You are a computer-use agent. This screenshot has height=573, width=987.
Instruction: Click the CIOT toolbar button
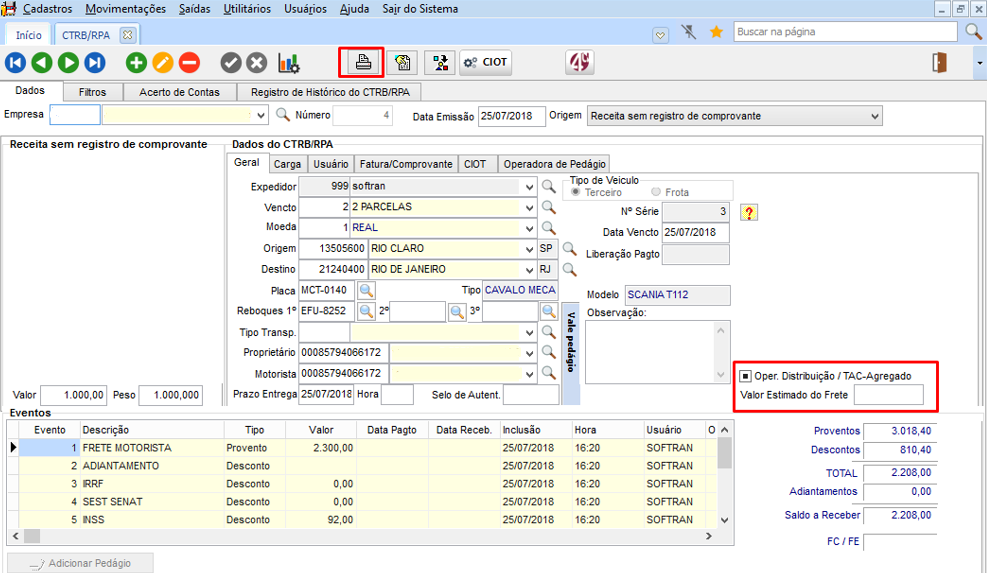click(x=485, y=62)
